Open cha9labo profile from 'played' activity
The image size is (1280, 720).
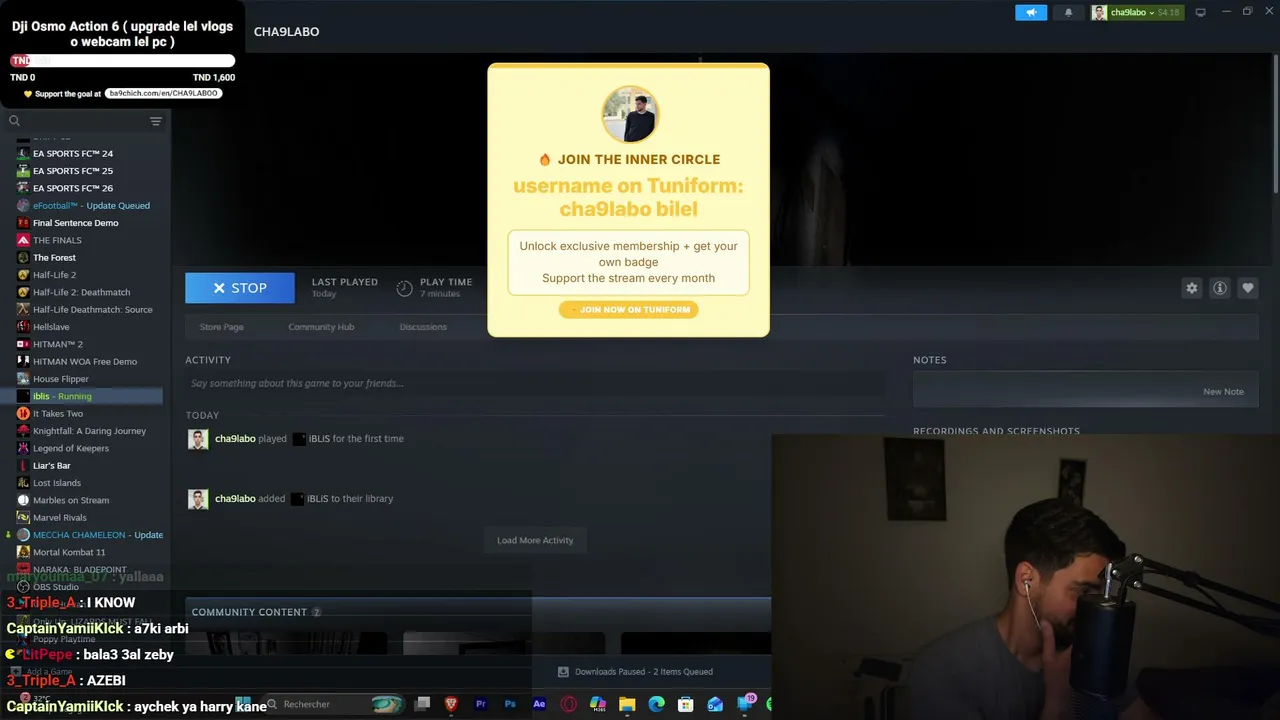click(x=235, y=439)
